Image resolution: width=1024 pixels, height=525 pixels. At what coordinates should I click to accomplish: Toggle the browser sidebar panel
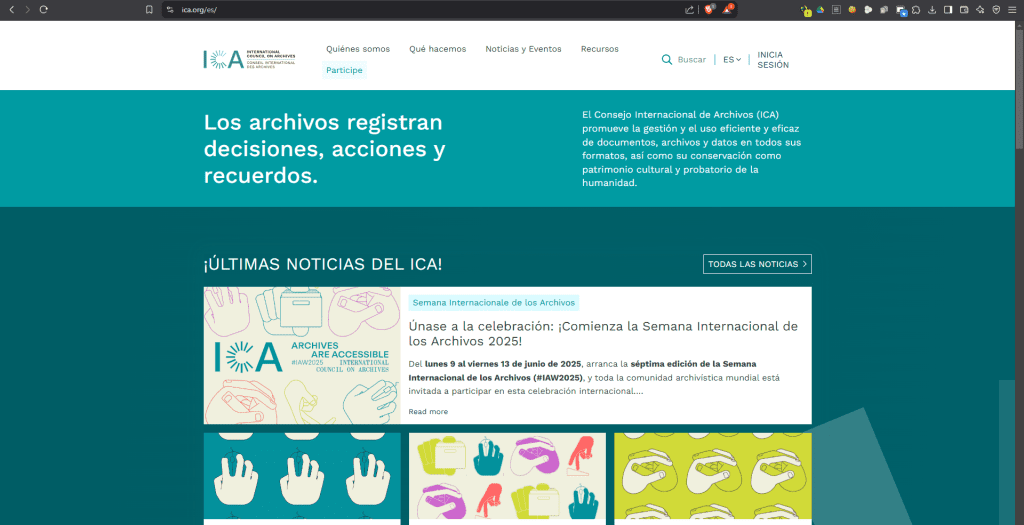point(948,10)
